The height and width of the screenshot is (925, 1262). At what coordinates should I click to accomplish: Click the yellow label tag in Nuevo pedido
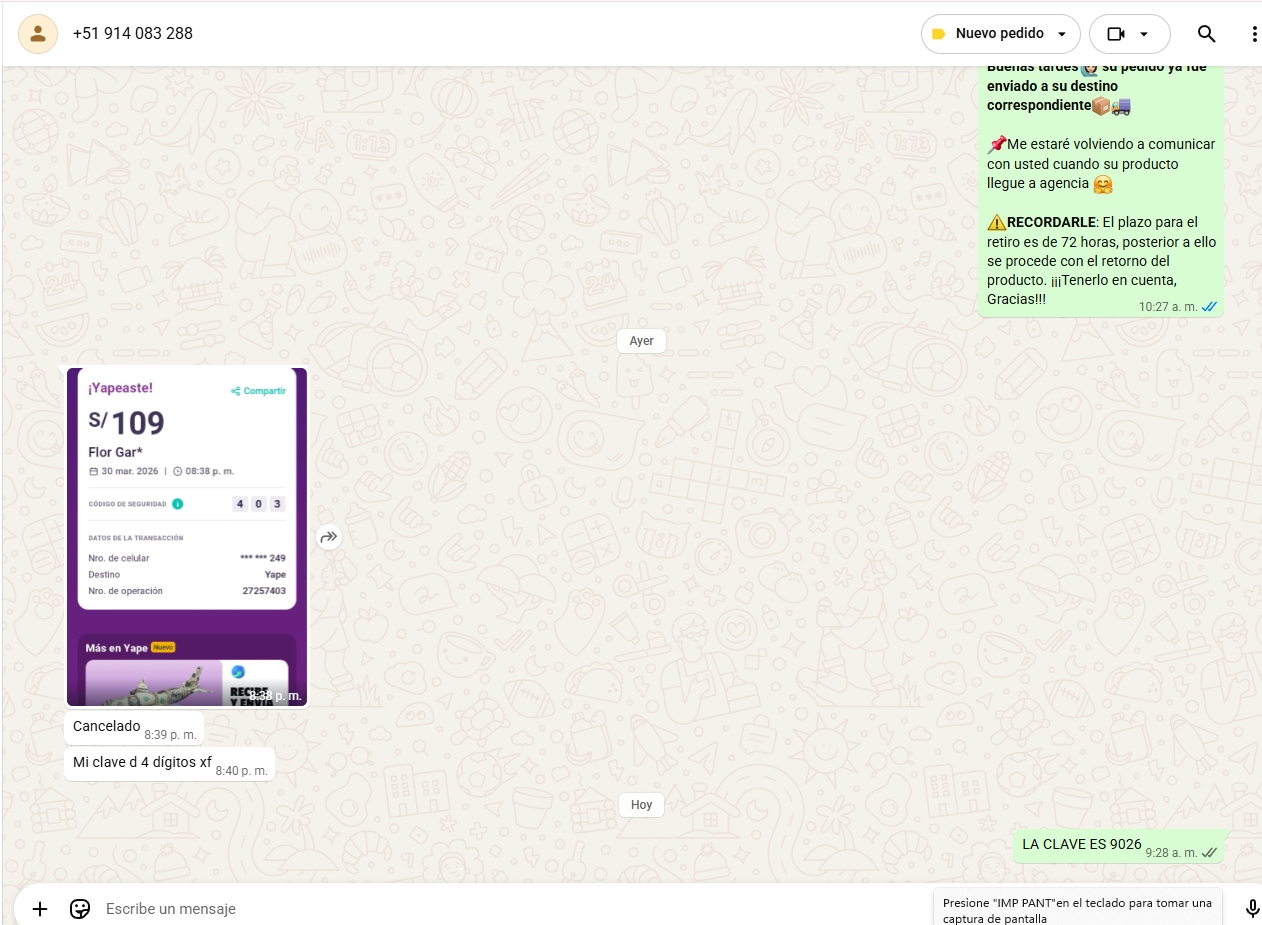pos(938,34)
